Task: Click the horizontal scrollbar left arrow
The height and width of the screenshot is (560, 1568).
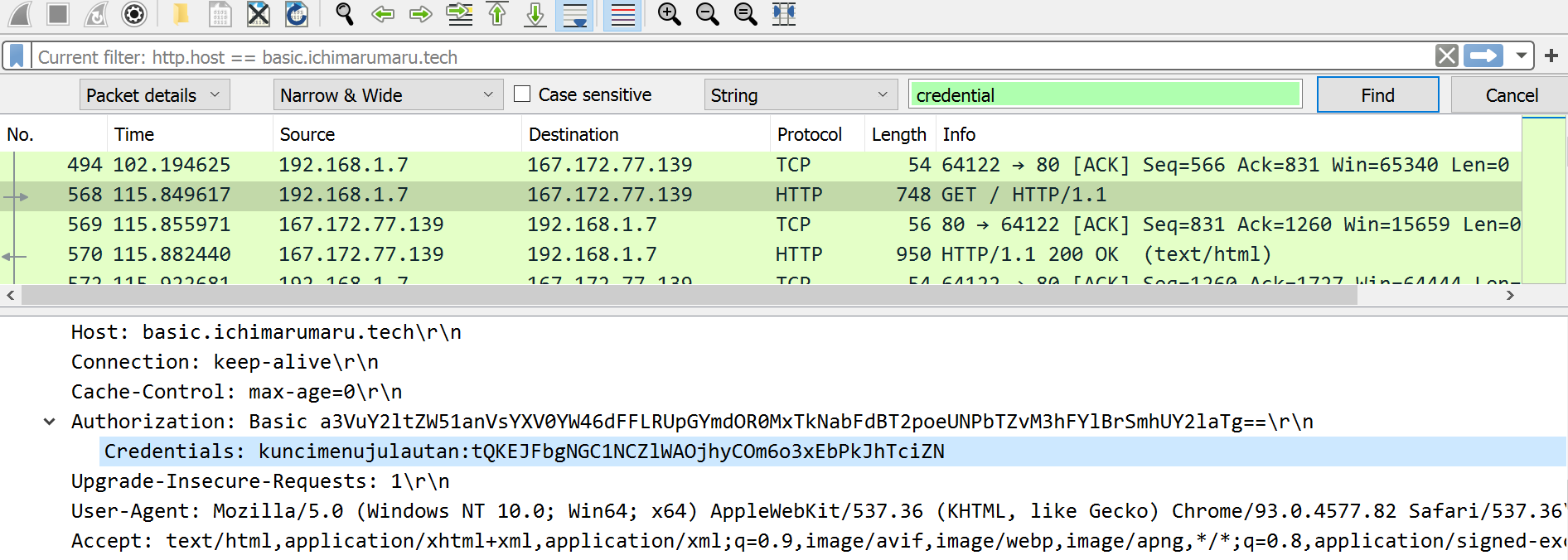Action: (x=10, y=295)
